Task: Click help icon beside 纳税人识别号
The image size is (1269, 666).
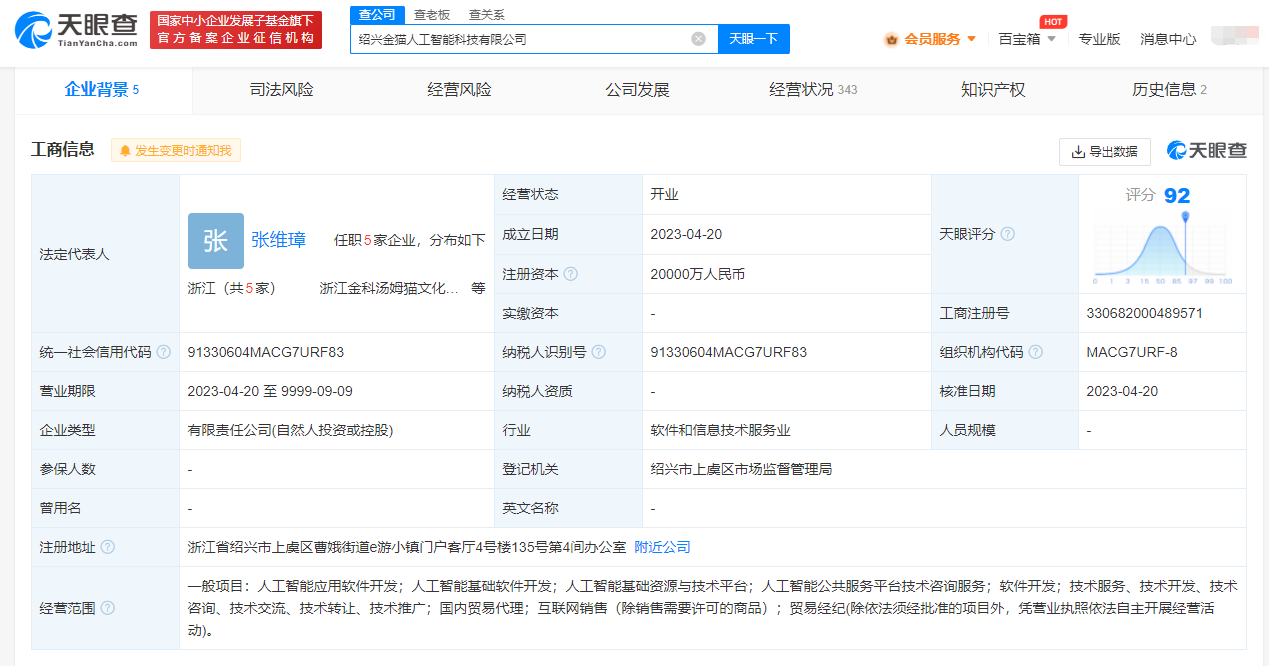Action: tap(598, 352)
